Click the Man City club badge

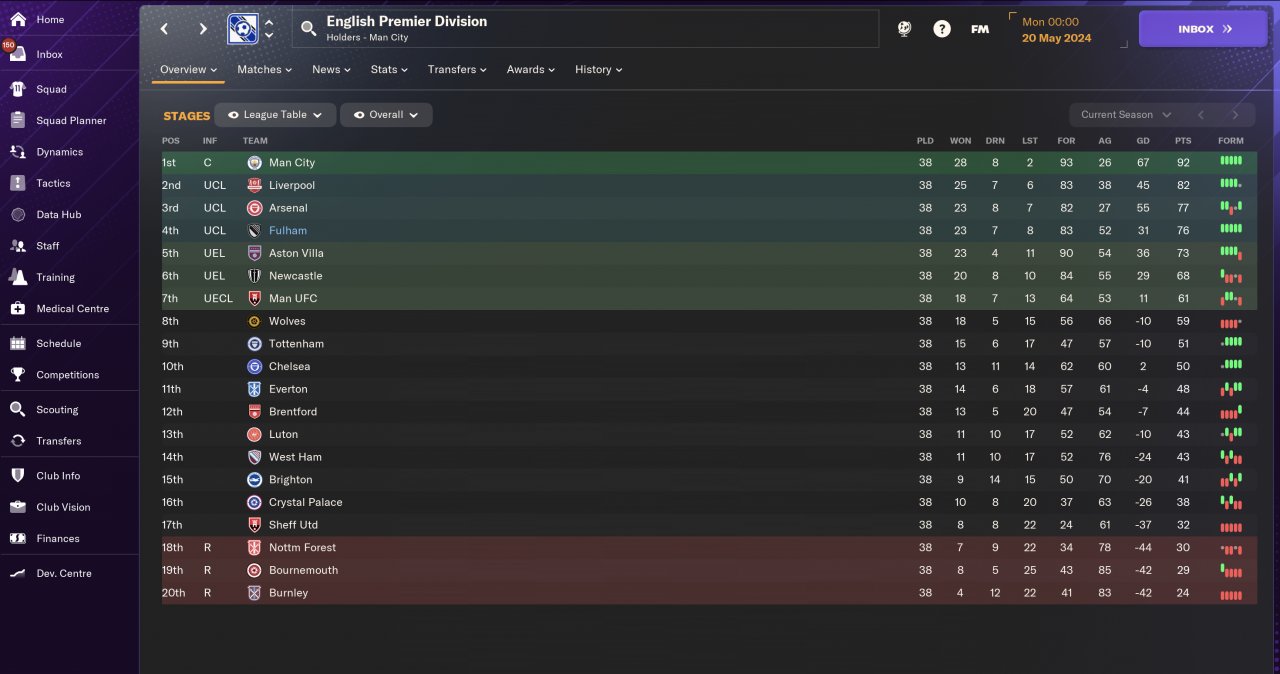click(x=254, y=162)
